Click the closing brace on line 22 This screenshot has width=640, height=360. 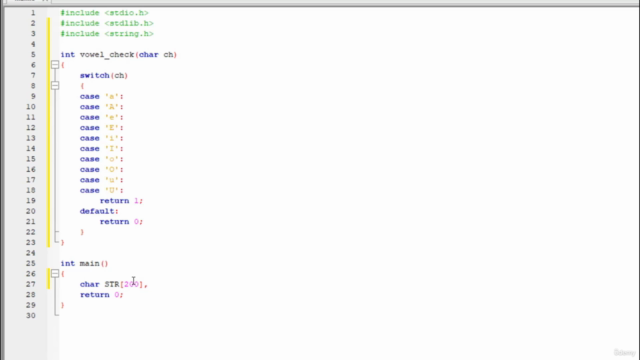82,232
